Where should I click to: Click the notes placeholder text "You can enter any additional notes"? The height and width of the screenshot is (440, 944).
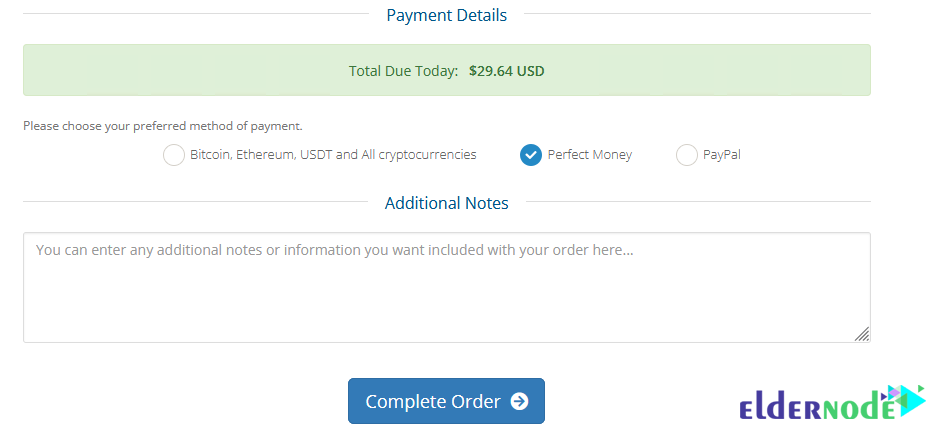149,250
